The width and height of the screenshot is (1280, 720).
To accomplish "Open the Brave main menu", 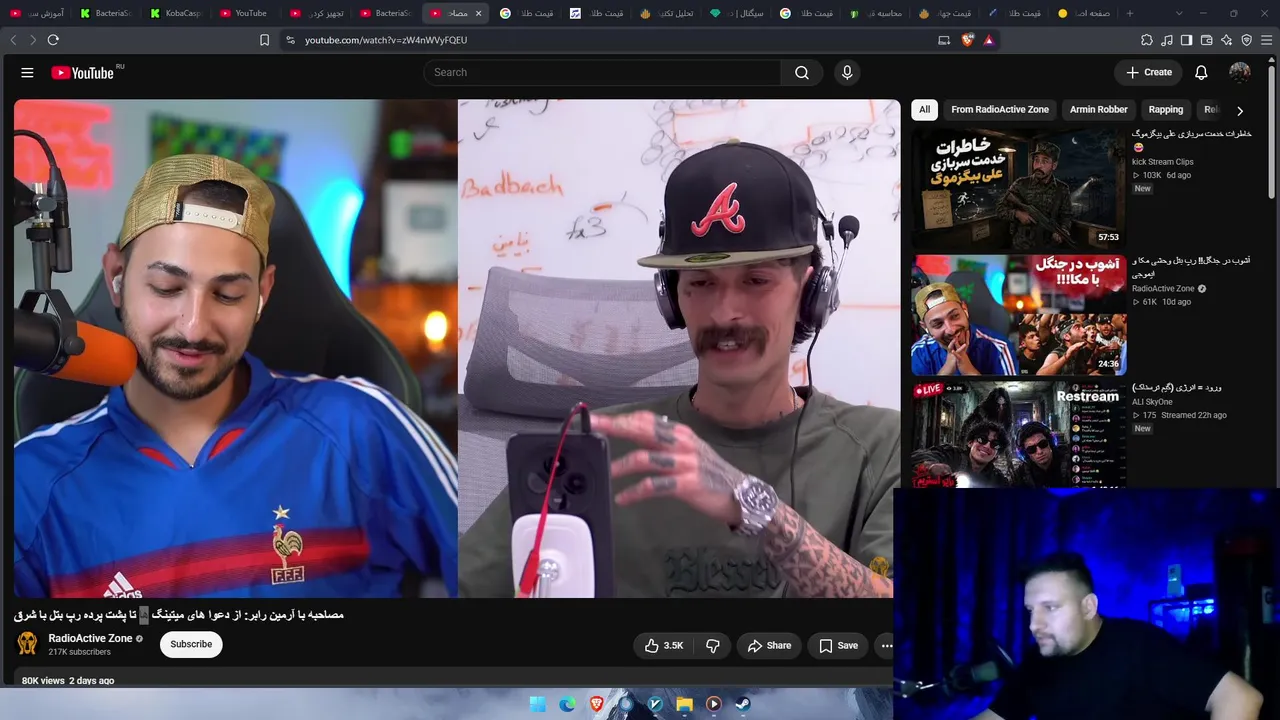I will pos(1267,40).
